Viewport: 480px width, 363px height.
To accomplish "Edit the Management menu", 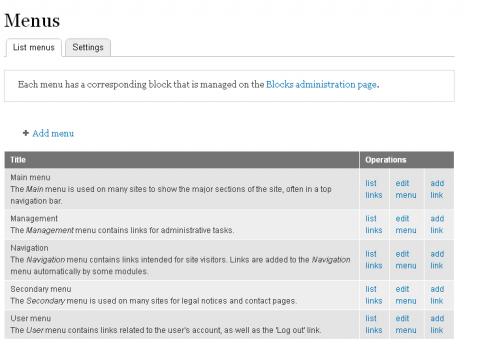I will pyautogui.click(x=406, y=224).
